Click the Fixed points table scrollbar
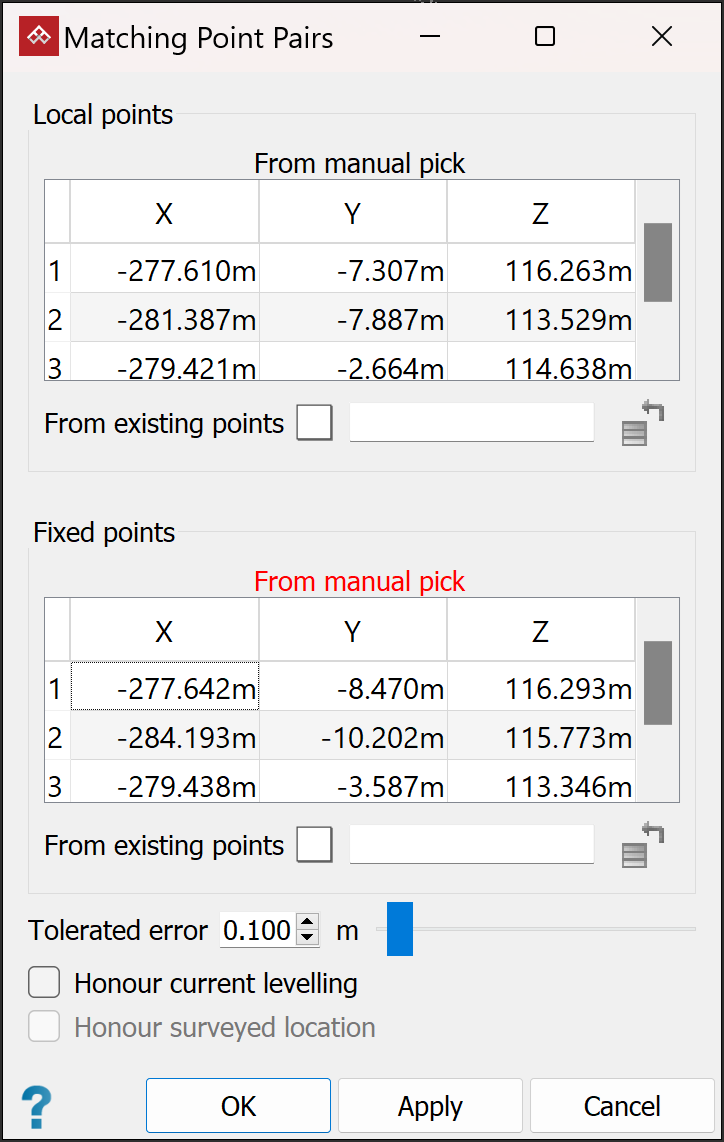The image size is (724, 1142). (x=657, y=682)
